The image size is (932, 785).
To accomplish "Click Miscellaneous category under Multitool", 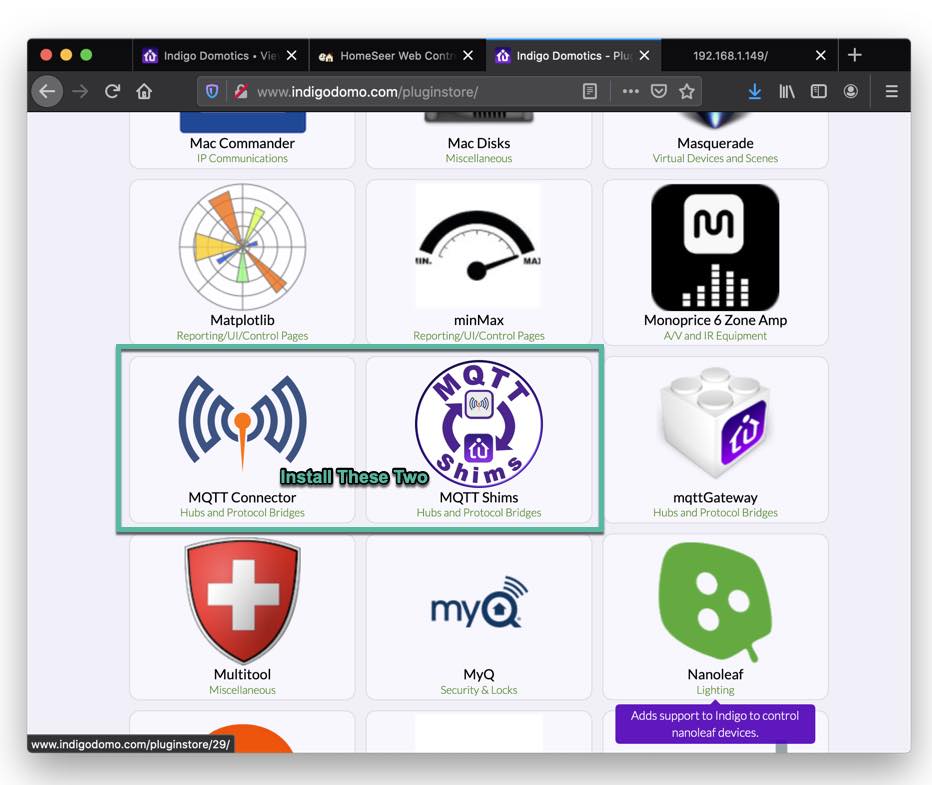I will pos(243,690).
